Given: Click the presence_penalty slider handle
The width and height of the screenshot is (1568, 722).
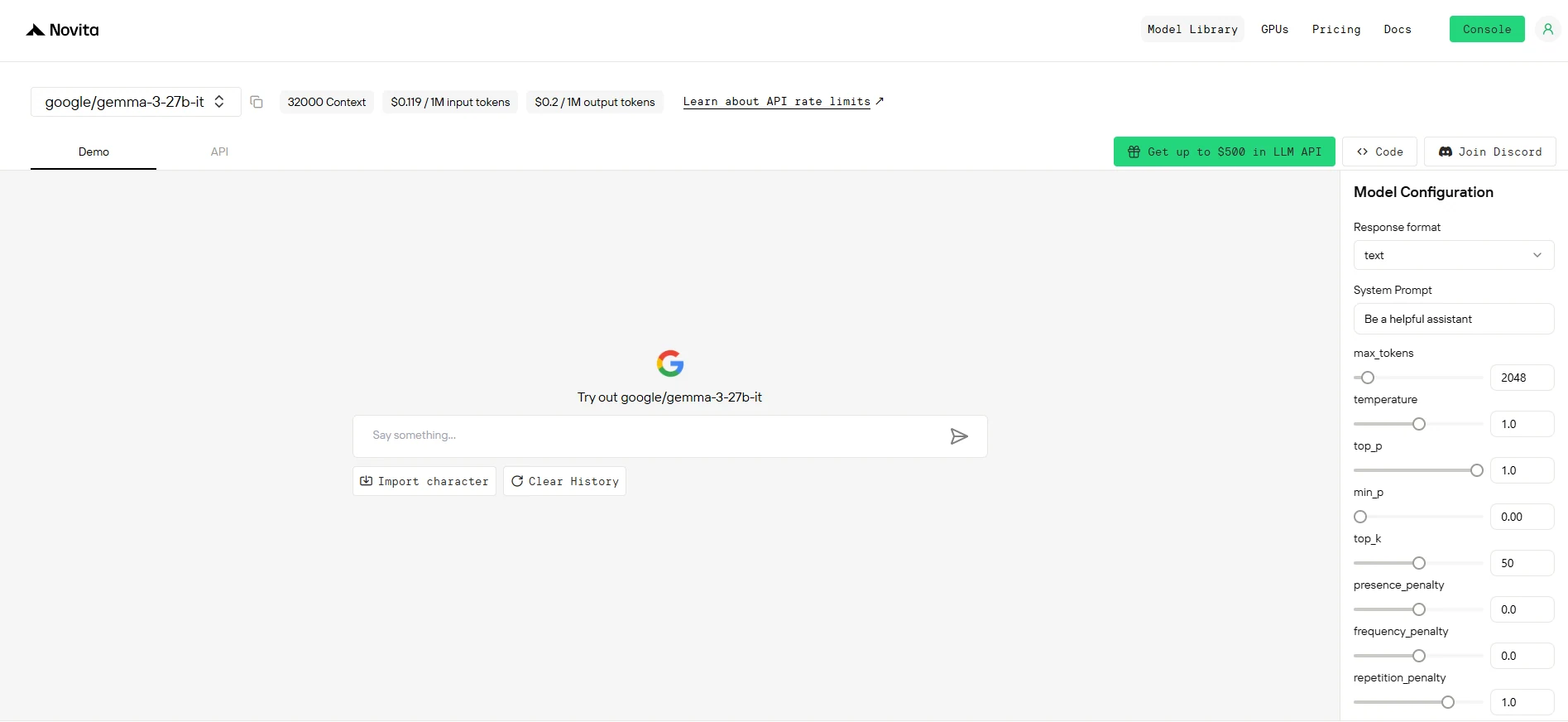Looking at the screenshot, I should 1419,609.
